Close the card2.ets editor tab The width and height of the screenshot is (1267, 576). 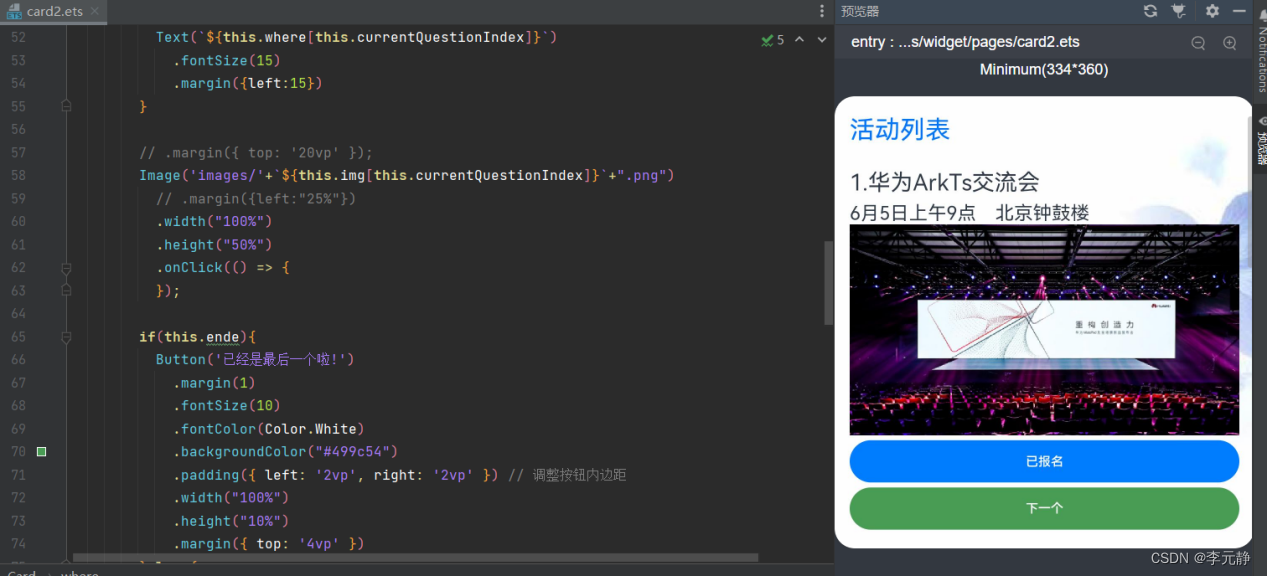click(x=93, y=11)
